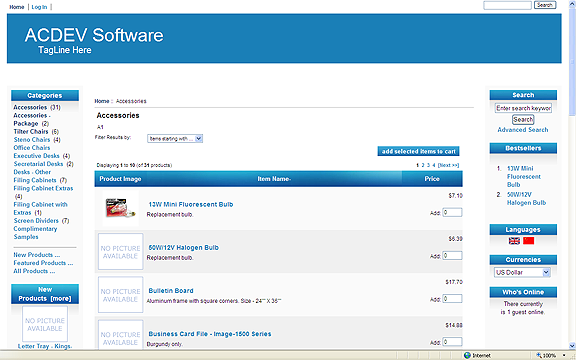
Task: Select the Chinese language flag
Action: (x=528, y=241)
